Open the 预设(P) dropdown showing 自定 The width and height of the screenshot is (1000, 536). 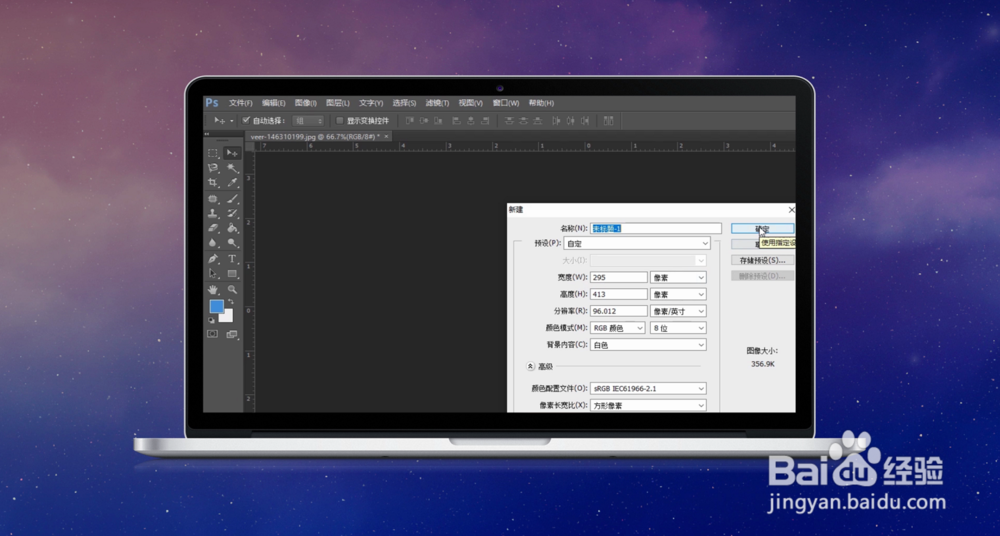coord(637,243)
